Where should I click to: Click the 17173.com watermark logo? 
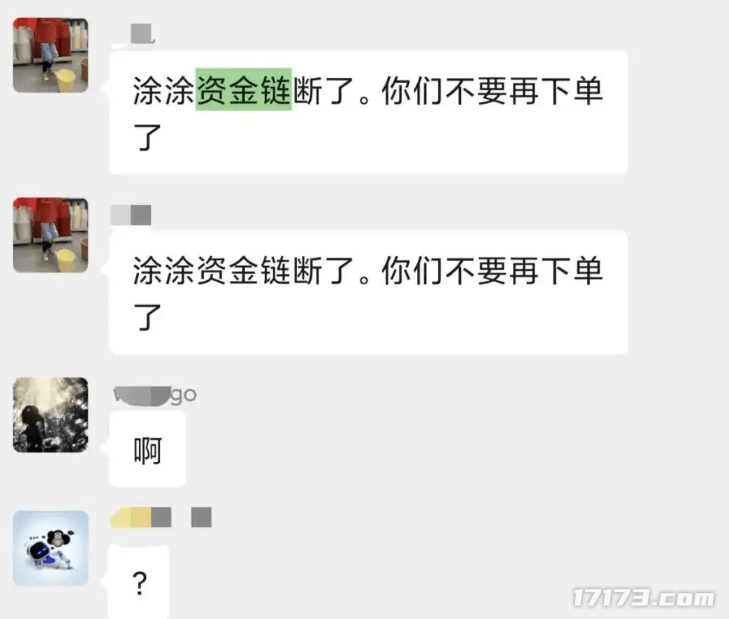click(643, 598)
